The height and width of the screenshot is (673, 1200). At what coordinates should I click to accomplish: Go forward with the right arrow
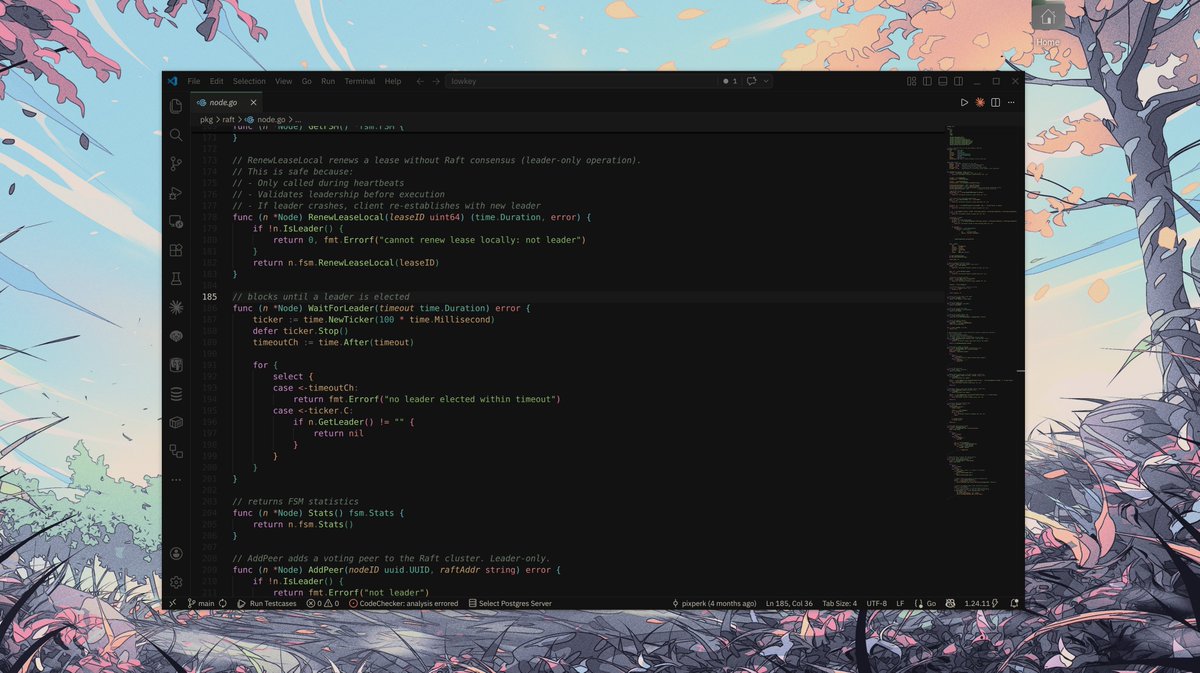[437, 81]
